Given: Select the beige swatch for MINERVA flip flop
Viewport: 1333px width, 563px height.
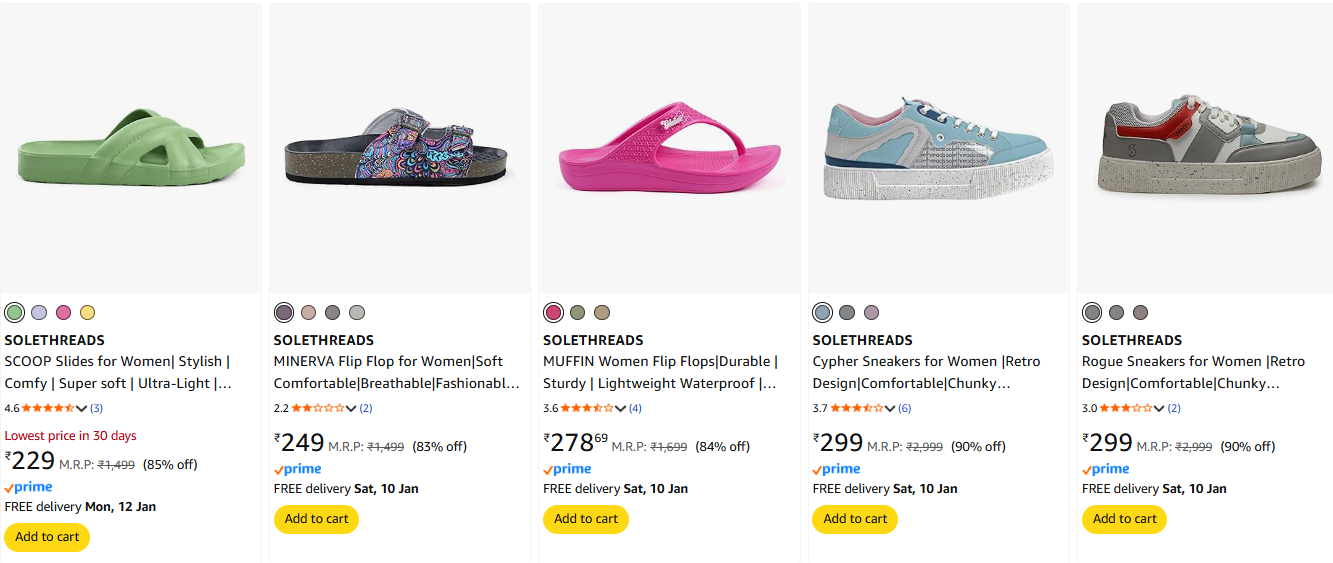Looking at the screenshot, I should tap(308, 312).
